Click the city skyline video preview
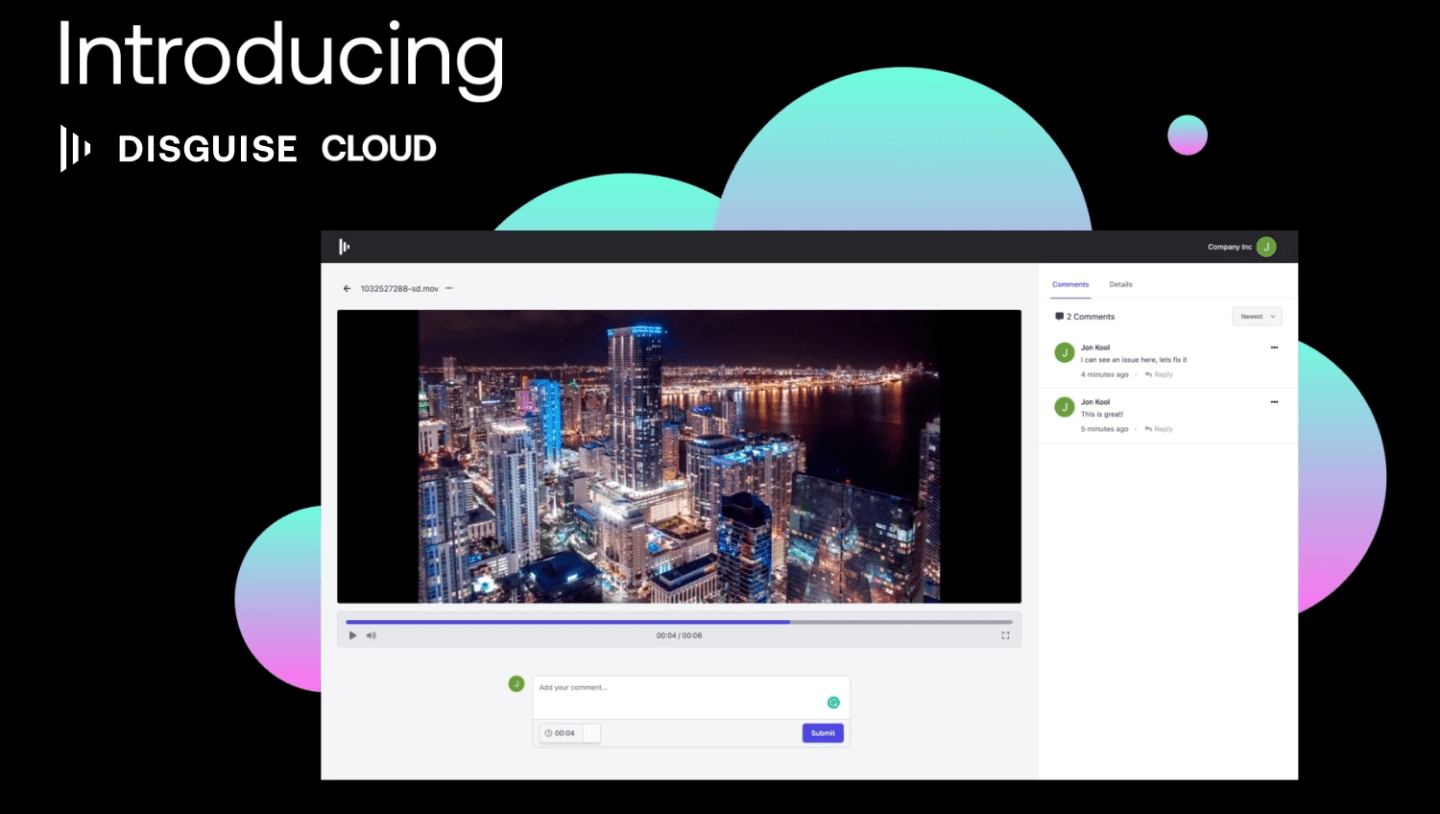This screenshot has height=814, width=1440. (x=679, y=456)
